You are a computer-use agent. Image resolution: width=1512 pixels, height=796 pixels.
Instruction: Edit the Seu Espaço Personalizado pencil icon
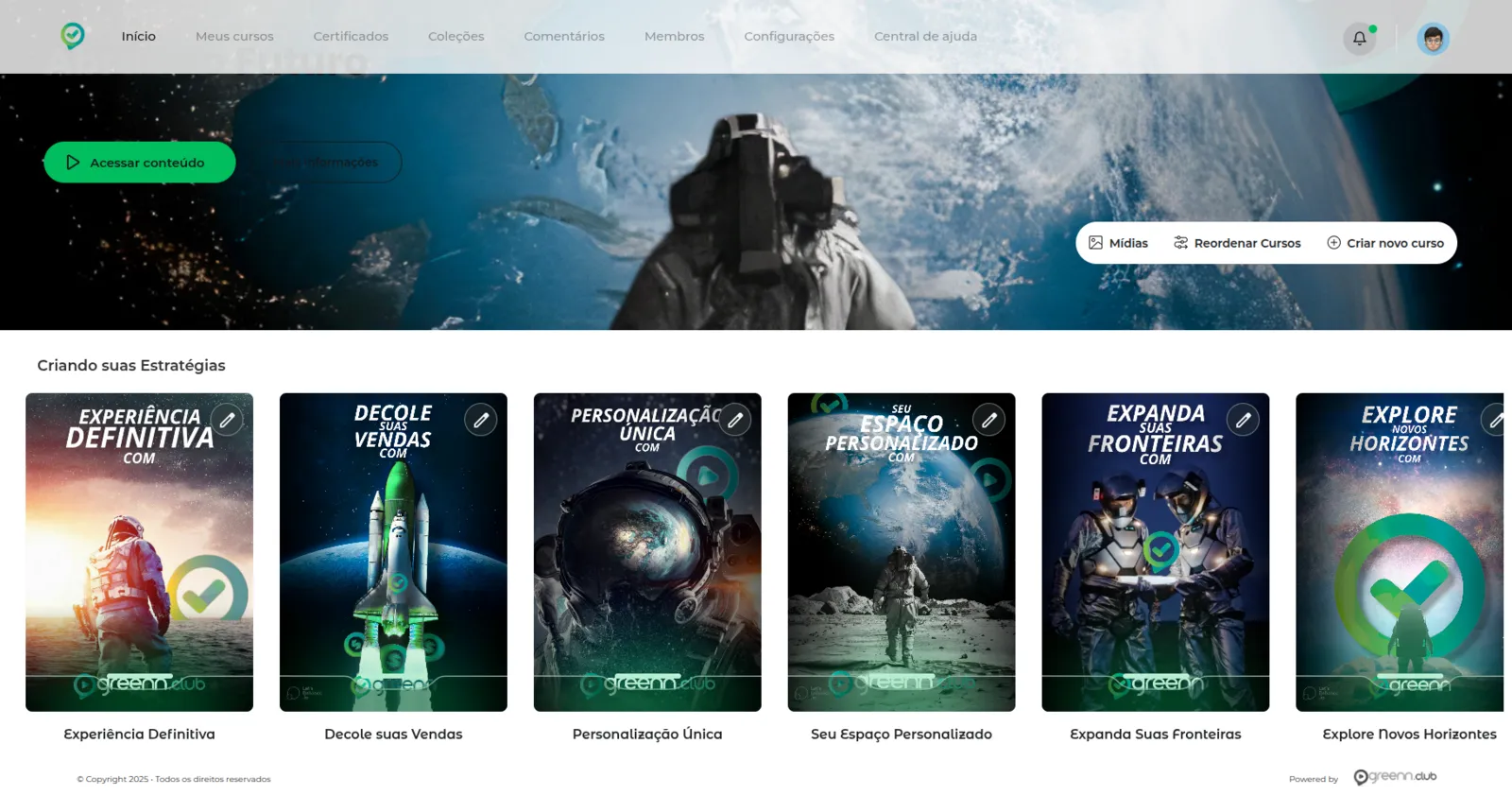tap(989, 420)
